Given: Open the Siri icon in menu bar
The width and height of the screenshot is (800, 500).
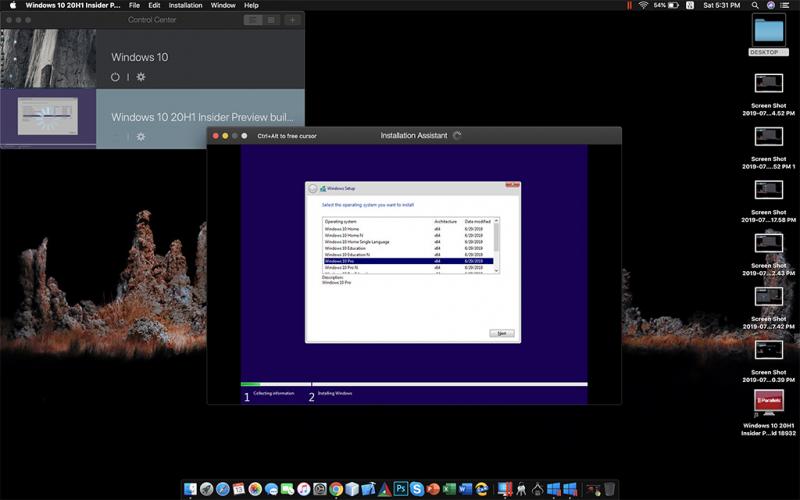Looking at the screenshot, I should (770, 5).
